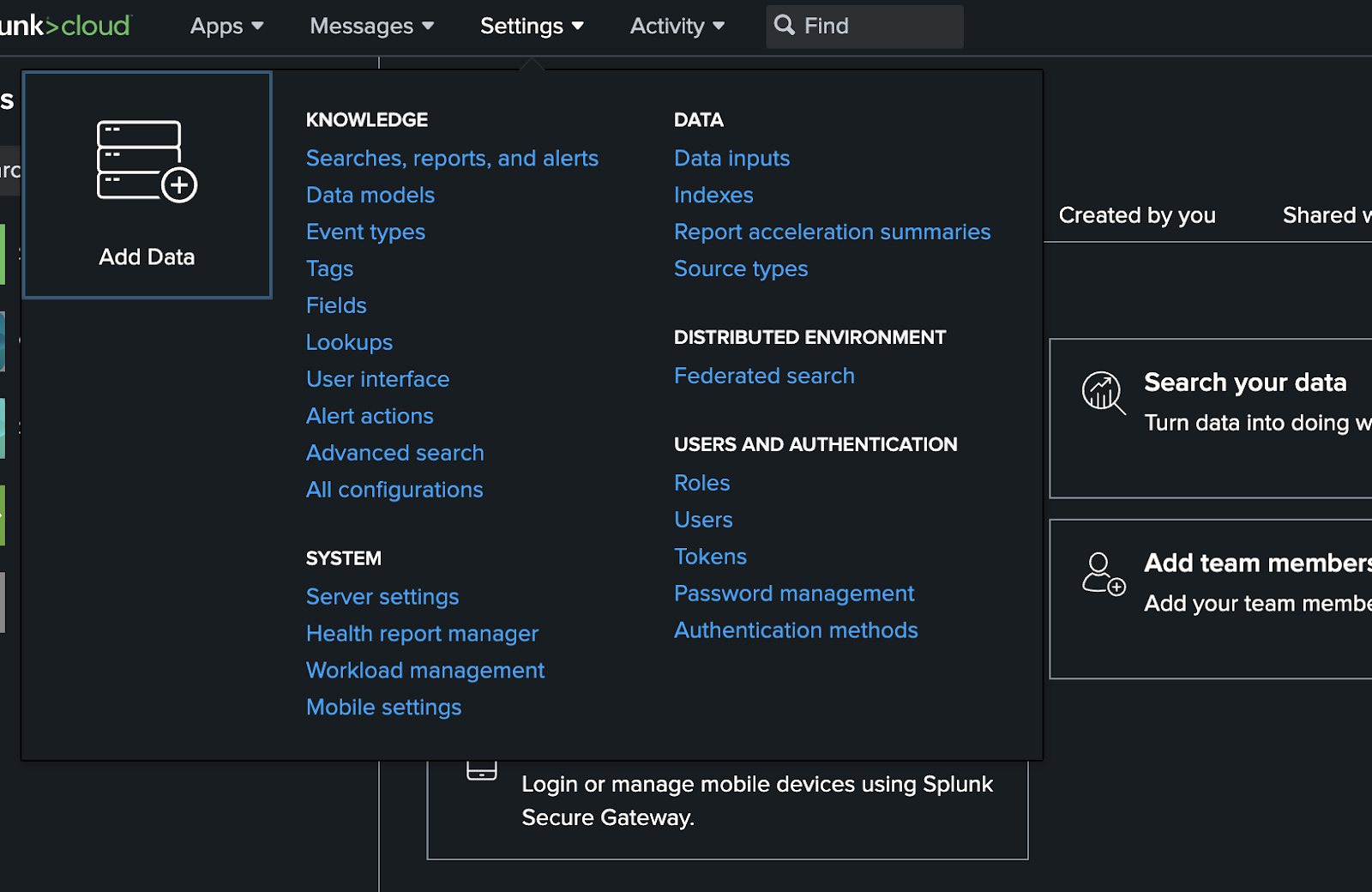Select Federated search link
Image resolution: width=1372 pixels, height=892 pixels.
coord(764,377)
